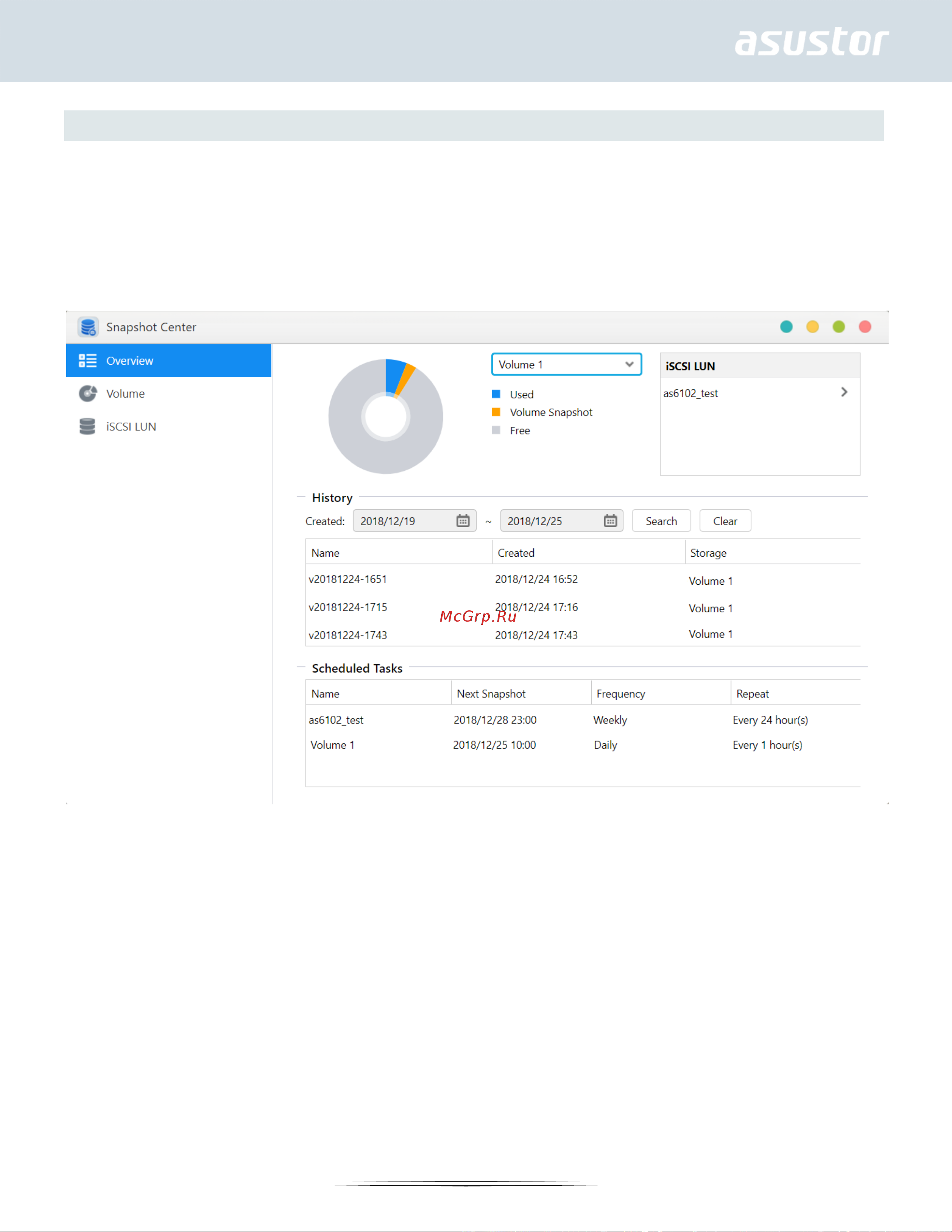The image size is (952, 1232).
Task: Click the Every 24 hour(s) repeat cell
Action: [770, 720]
